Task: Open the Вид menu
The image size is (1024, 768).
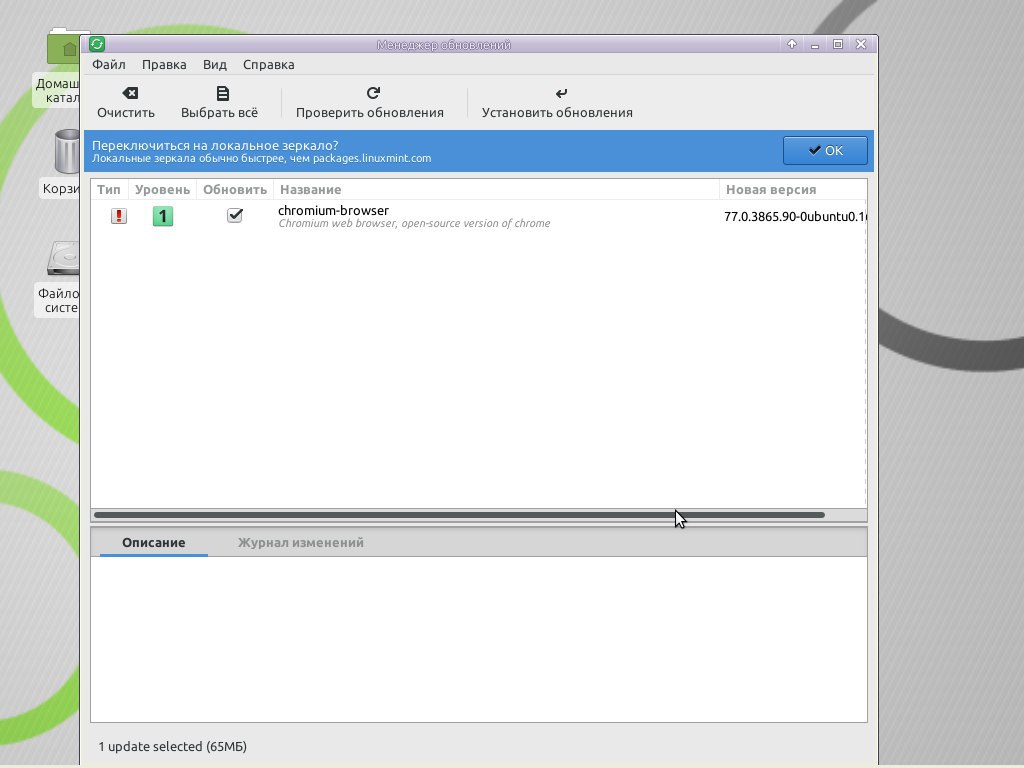Action: [214, 65]
